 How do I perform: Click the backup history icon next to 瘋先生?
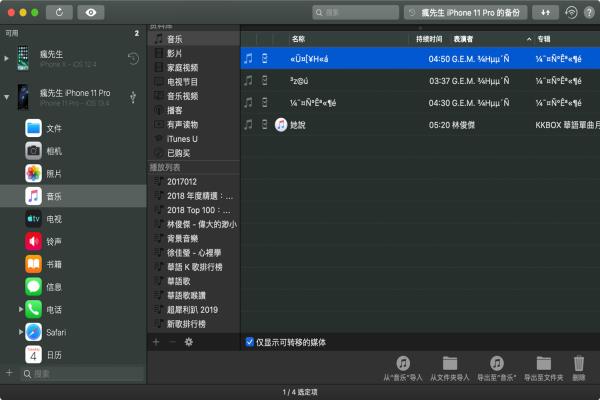pos(133,59)
